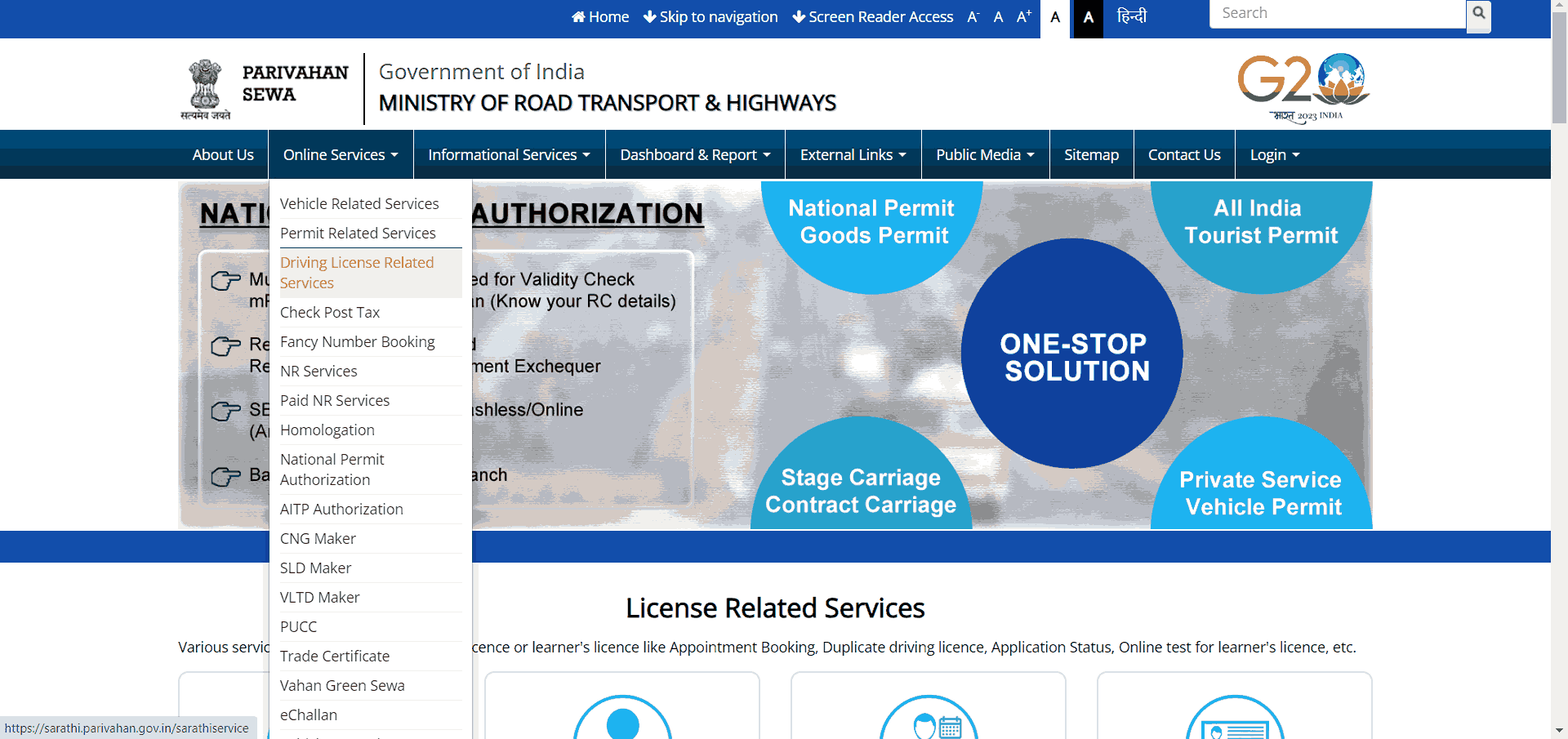Select eChallan menu entry

(371, 715)
